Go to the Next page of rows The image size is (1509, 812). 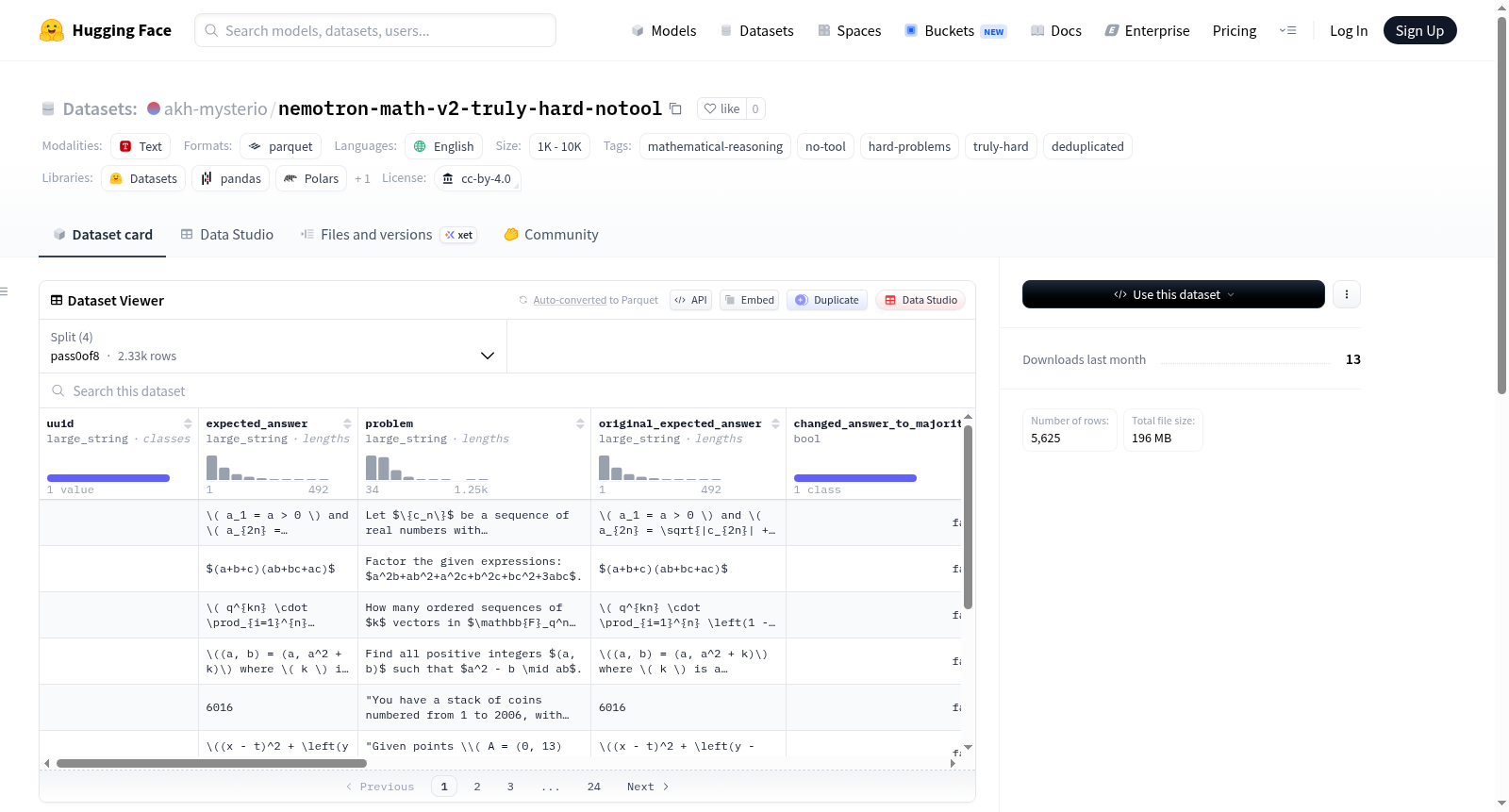click(648, 787)
